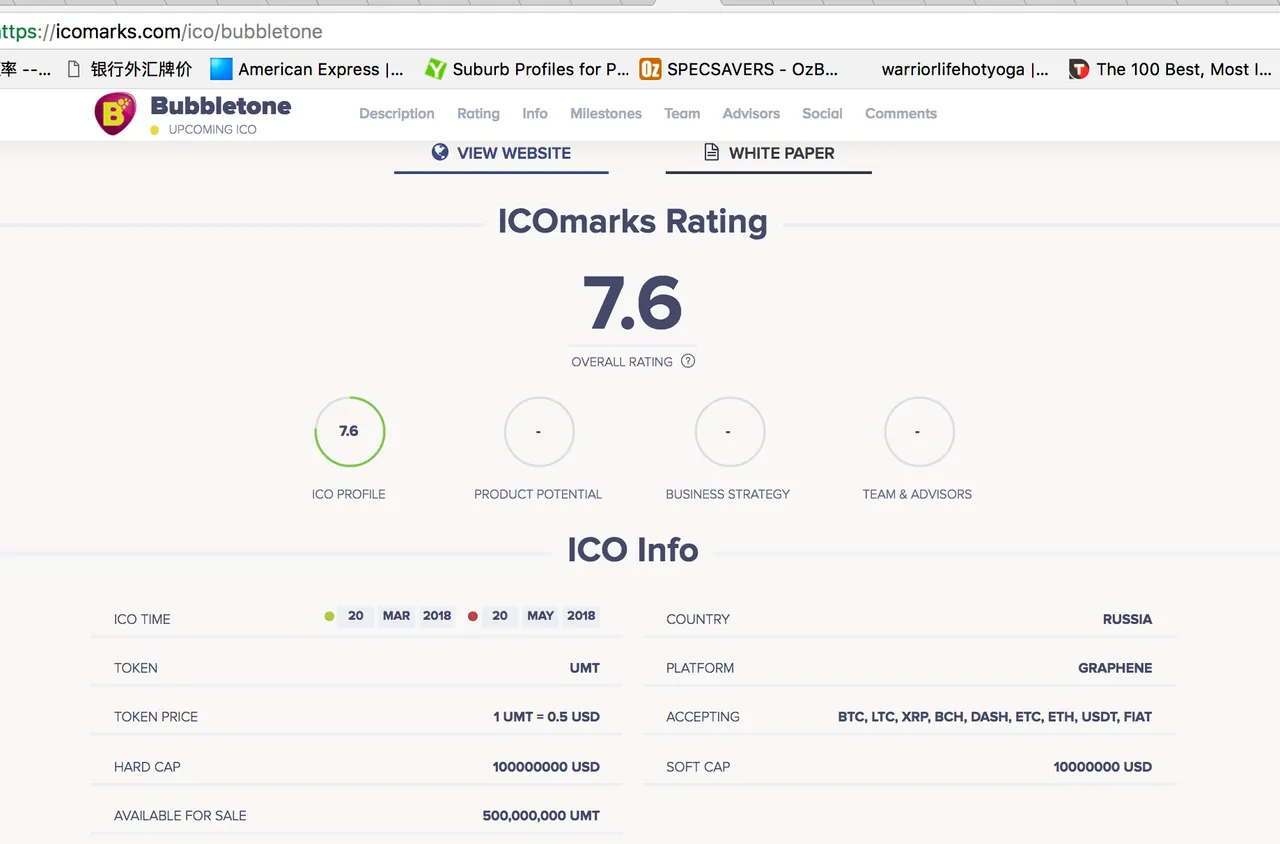Go to the Comments section
This screenshot has height=844, width=1280.
tap(901, 113)
